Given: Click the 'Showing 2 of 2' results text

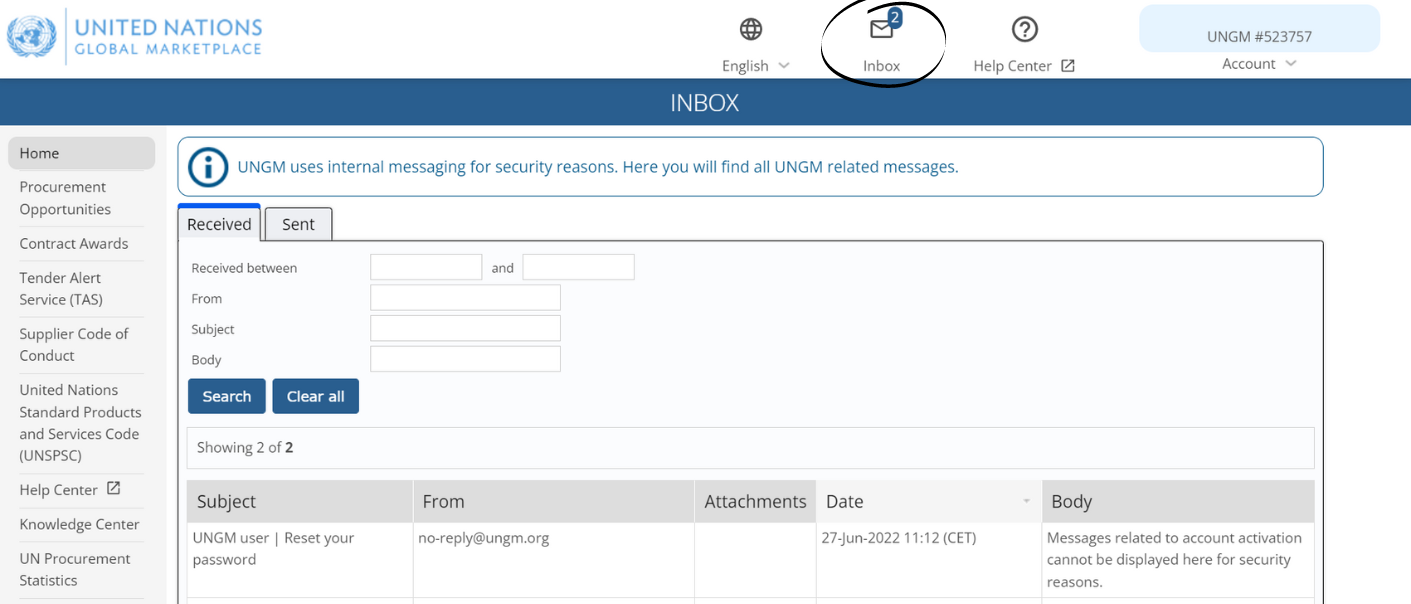Looking at the screenshot, I should (245, 448).
